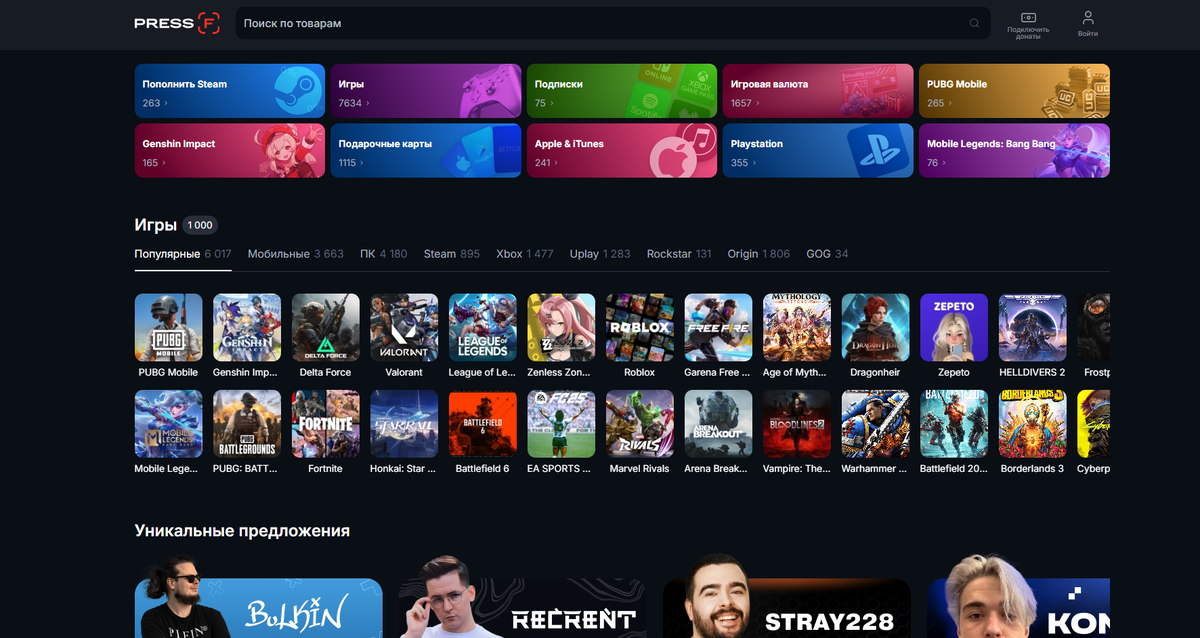1200x638 pixels.
Task: Open the Mobile Legends: Bang Bang card
Action: tap(1014, 150)
